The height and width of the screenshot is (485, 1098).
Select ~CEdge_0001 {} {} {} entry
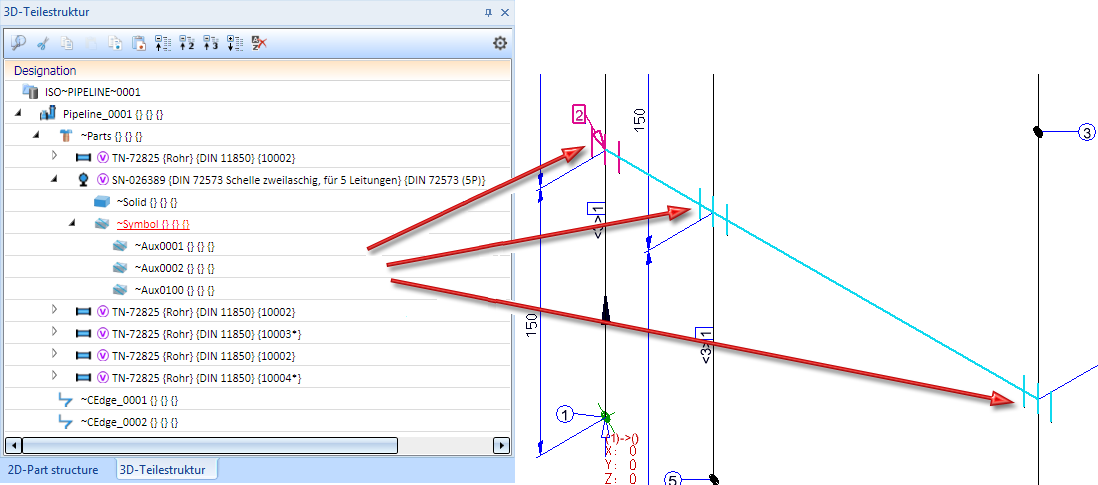point(130,401)
